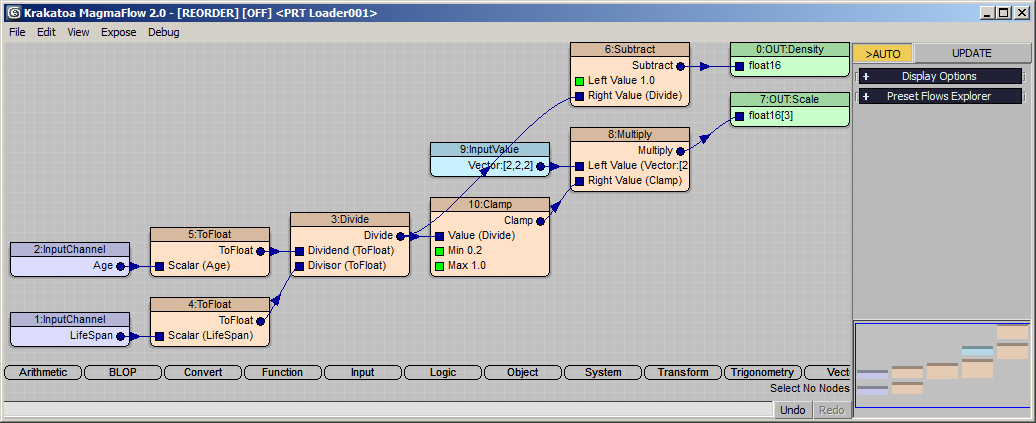
Task: Select the 0:OUT:Density node title
Action: tap(790, 50)
